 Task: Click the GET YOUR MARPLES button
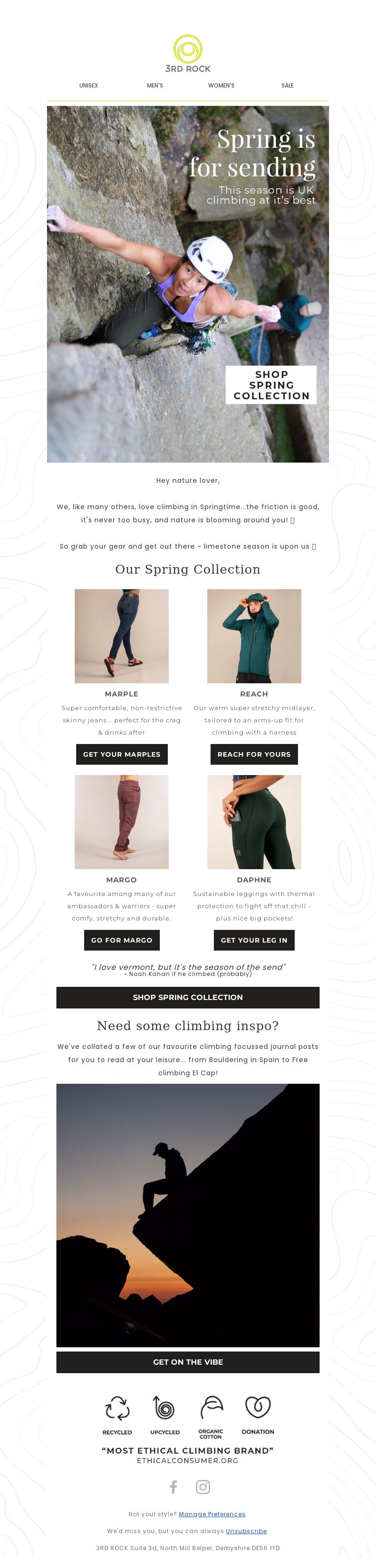(x=122, y=754)
